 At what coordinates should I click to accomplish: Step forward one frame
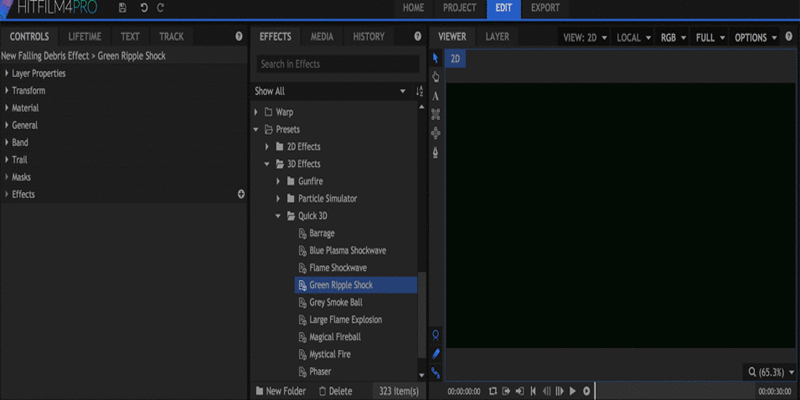(x=560, y=391)
